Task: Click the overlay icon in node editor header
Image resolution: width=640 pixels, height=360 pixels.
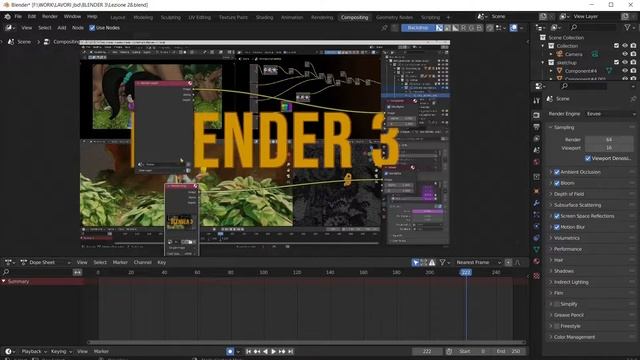Action: click(513, 28)
